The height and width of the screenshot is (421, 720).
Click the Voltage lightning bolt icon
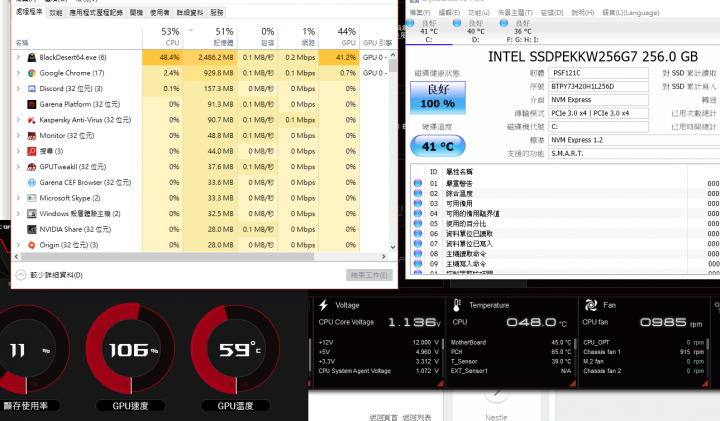point(323,305)
